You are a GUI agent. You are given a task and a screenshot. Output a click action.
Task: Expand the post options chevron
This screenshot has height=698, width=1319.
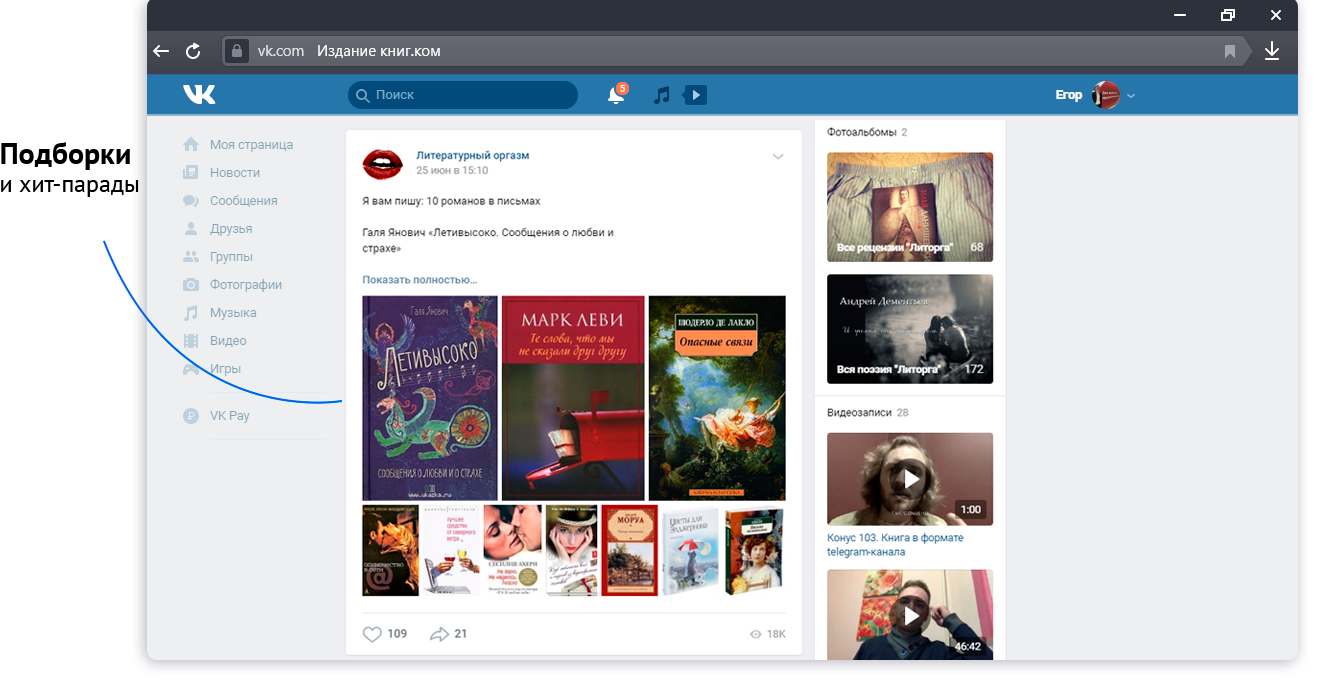[x=778, y=157]
